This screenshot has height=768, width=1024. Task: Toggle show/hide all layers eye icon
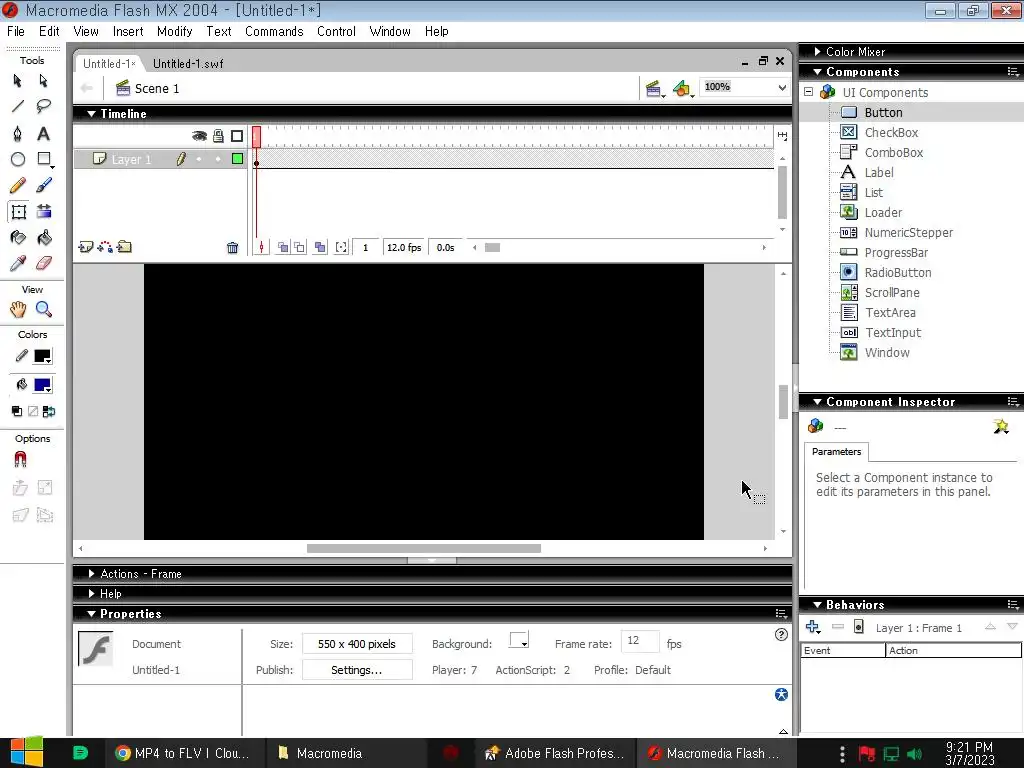199,136
